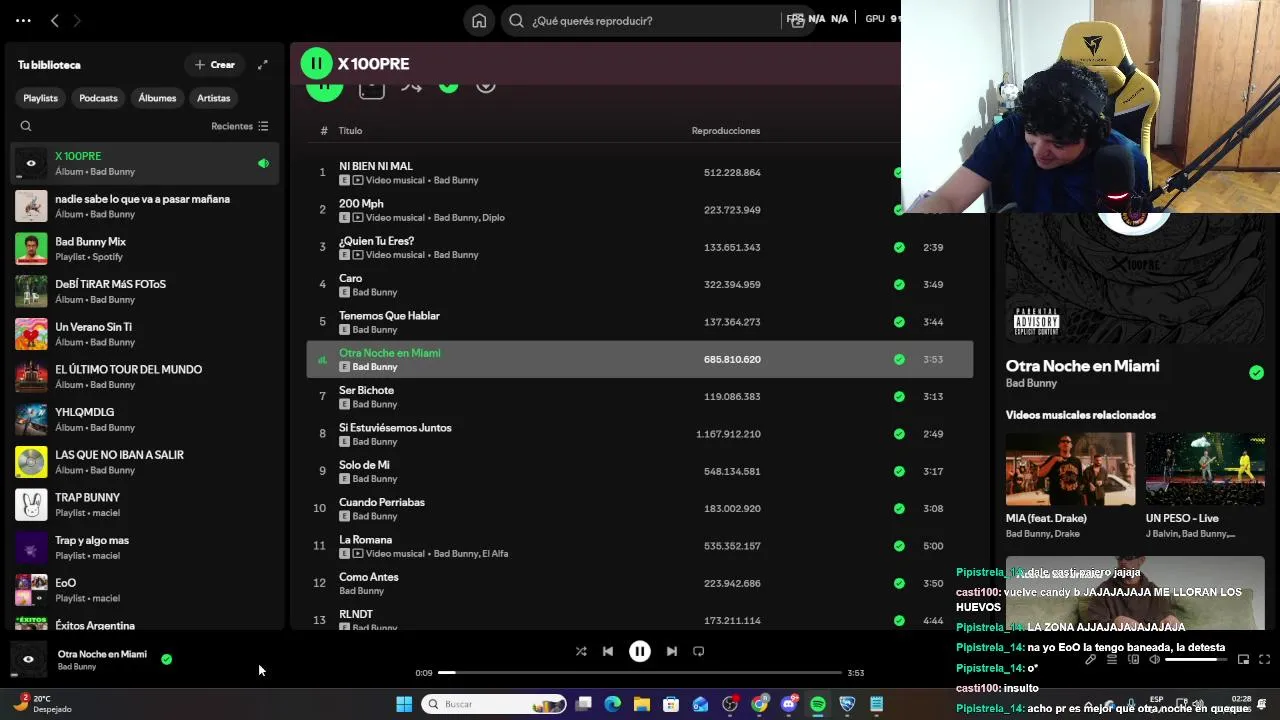The height and width of the screenshot is (720, 1280).
Task: Toggle saved checkmark in Otra Noche en Miami sidebar
Action: point(1256,373)
